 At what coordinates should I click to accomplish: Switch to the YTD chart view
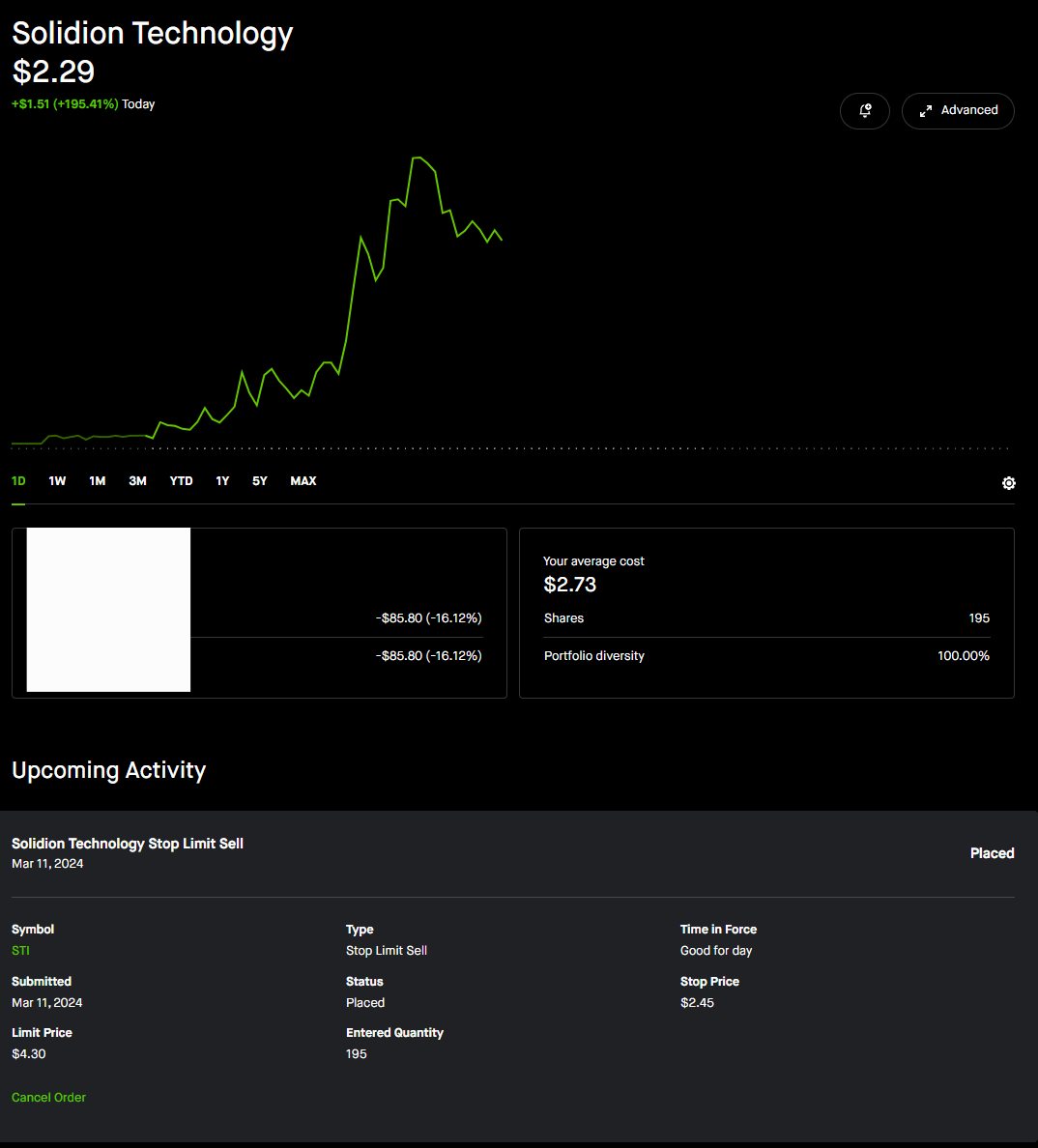click(181, 480)
